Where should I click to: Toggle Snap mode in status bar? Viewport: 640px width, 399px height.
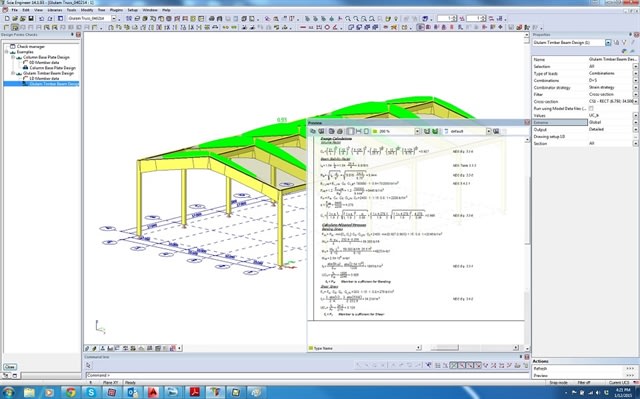(x=558, y=383)
